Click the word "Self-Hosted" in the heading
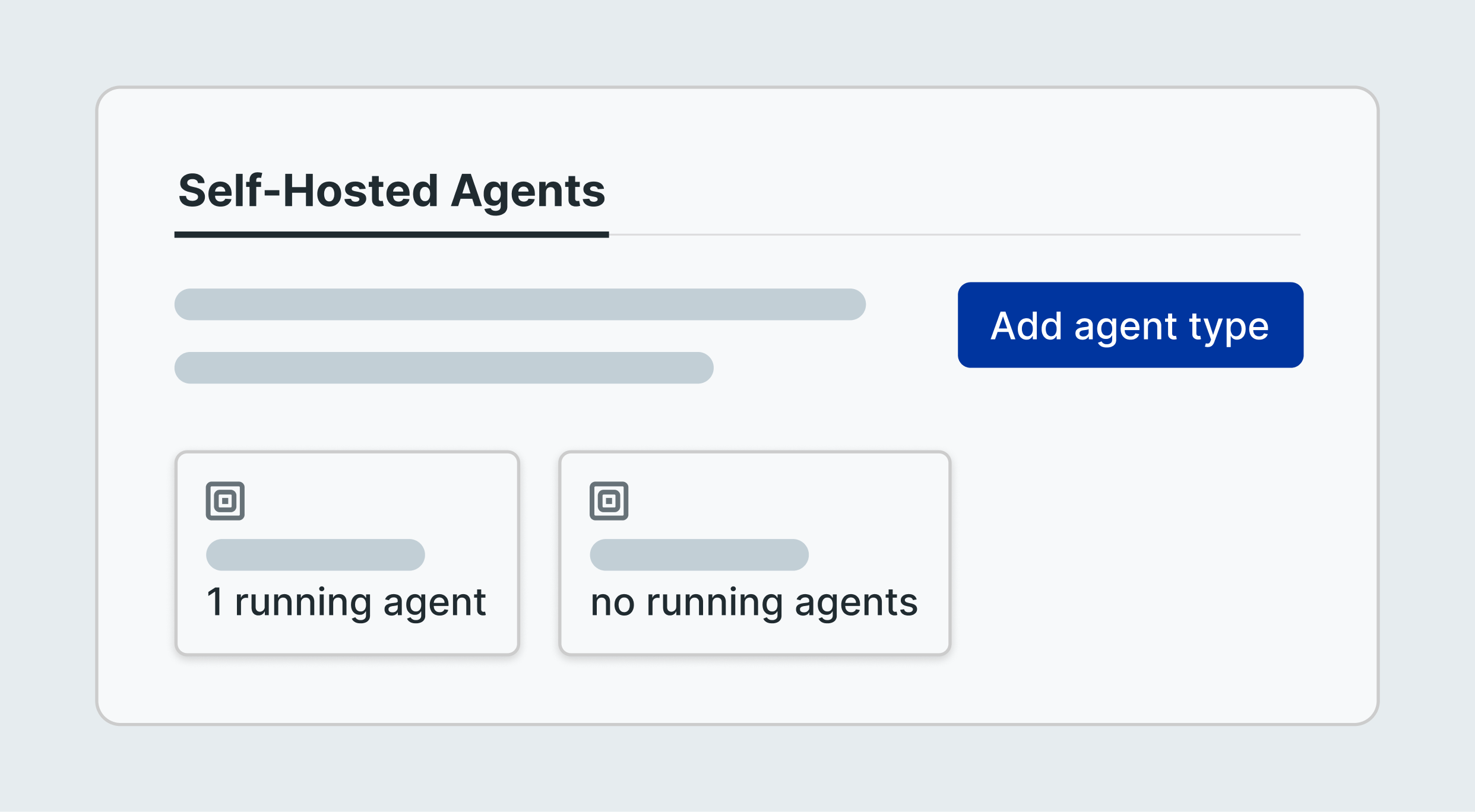Image resolution: width=1475 pixels, height=812 pixels. point(309,191)
